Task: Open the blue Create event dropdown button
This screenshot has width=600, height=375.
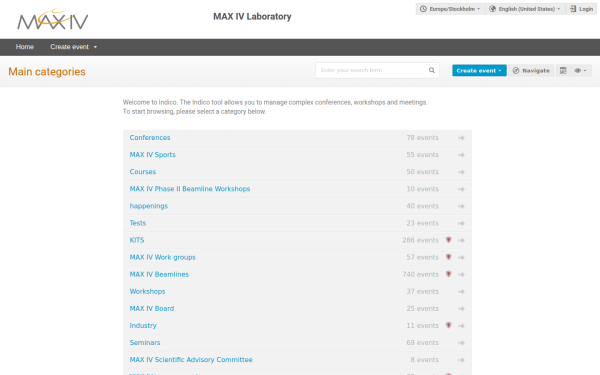Action: (x=479, y=70)
